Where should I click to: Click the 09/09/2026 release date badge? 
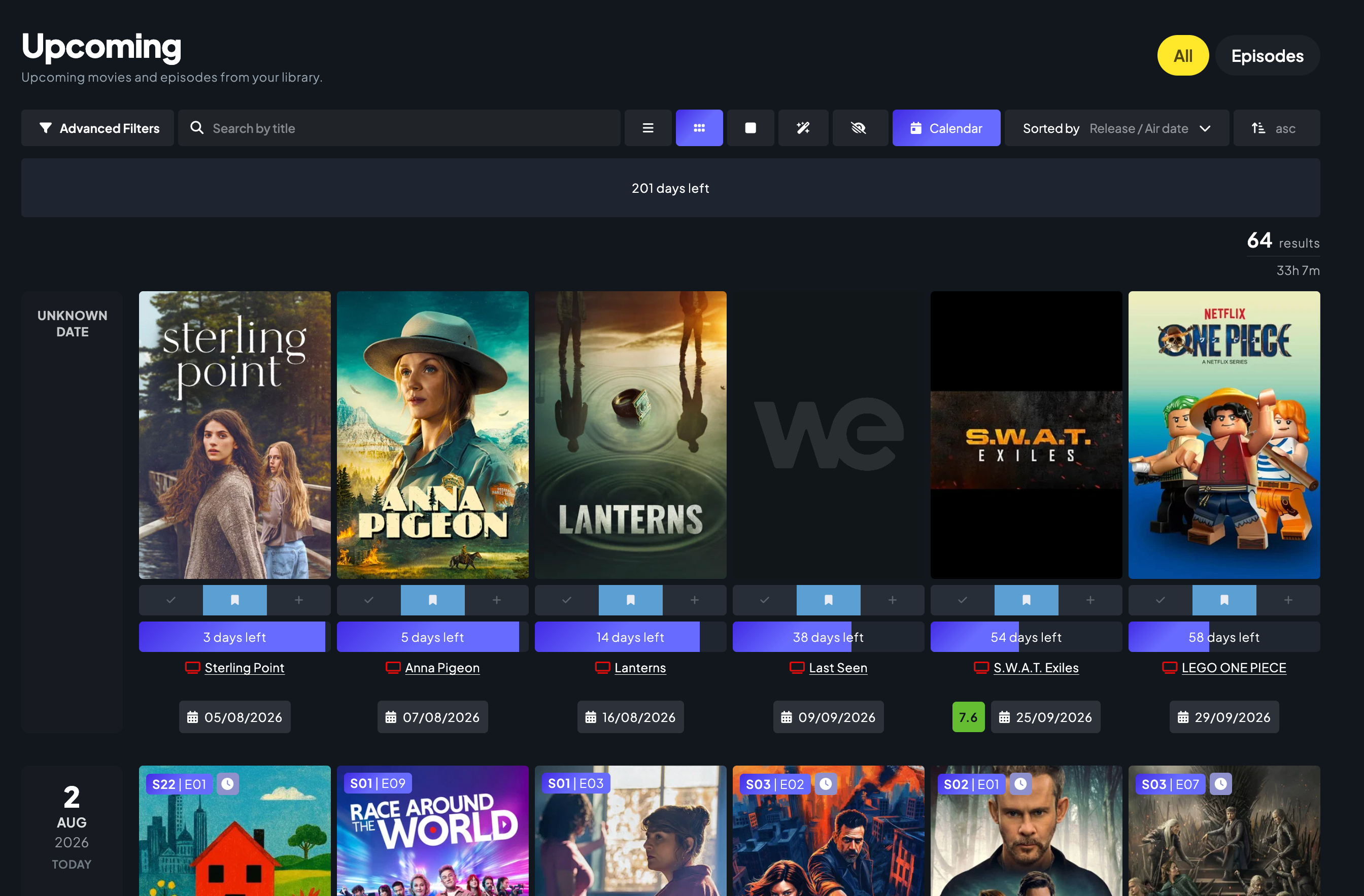tap(828, 717)
